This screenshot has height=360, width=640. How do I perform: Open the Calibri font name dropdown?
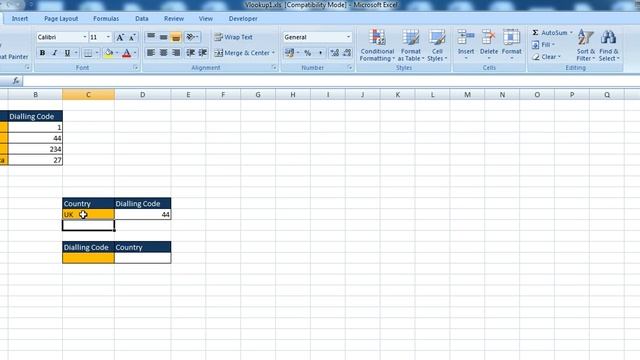coord(85,37)
